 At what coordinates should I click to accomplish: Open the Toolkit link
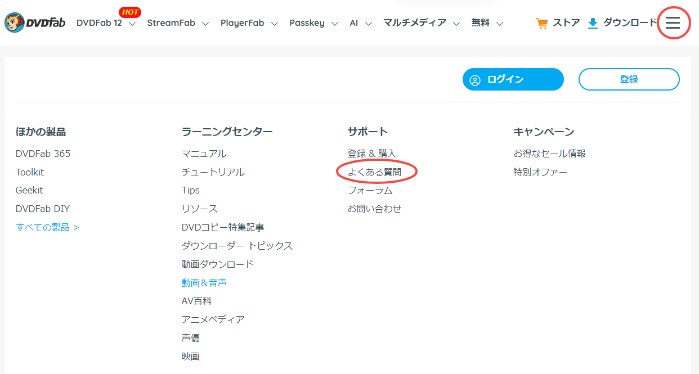(29, 172)
